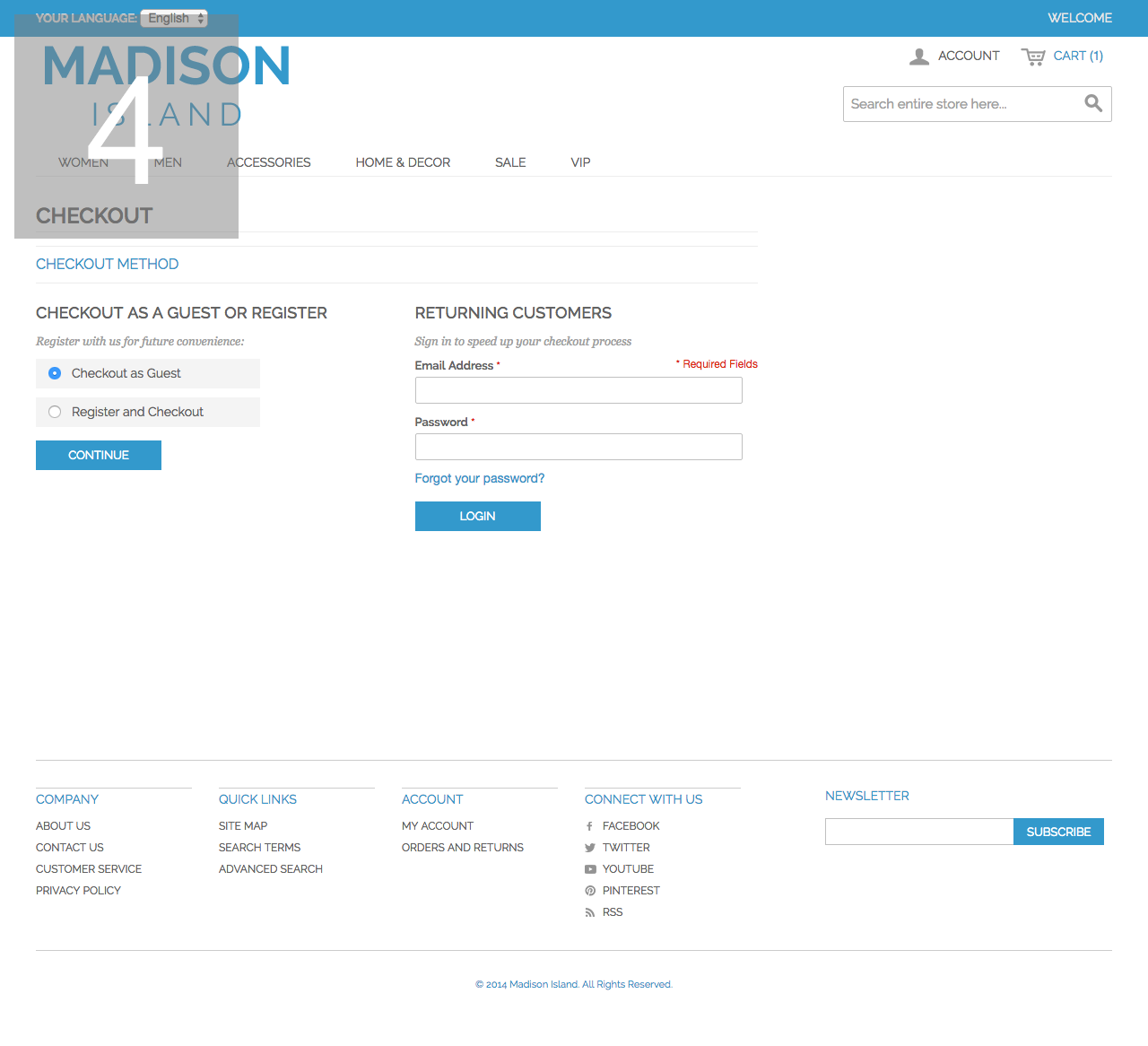Screen dimensions: 1148x1046
Task: Click the RSS feed icon
Action: (590, 912)
